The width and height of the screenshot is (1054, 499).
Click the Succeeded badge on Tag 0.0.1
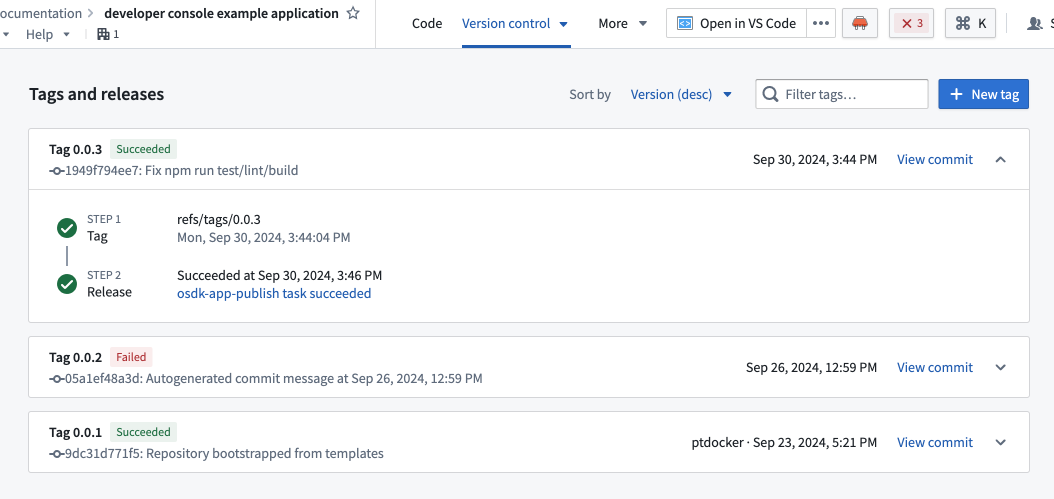click(143, 432)
